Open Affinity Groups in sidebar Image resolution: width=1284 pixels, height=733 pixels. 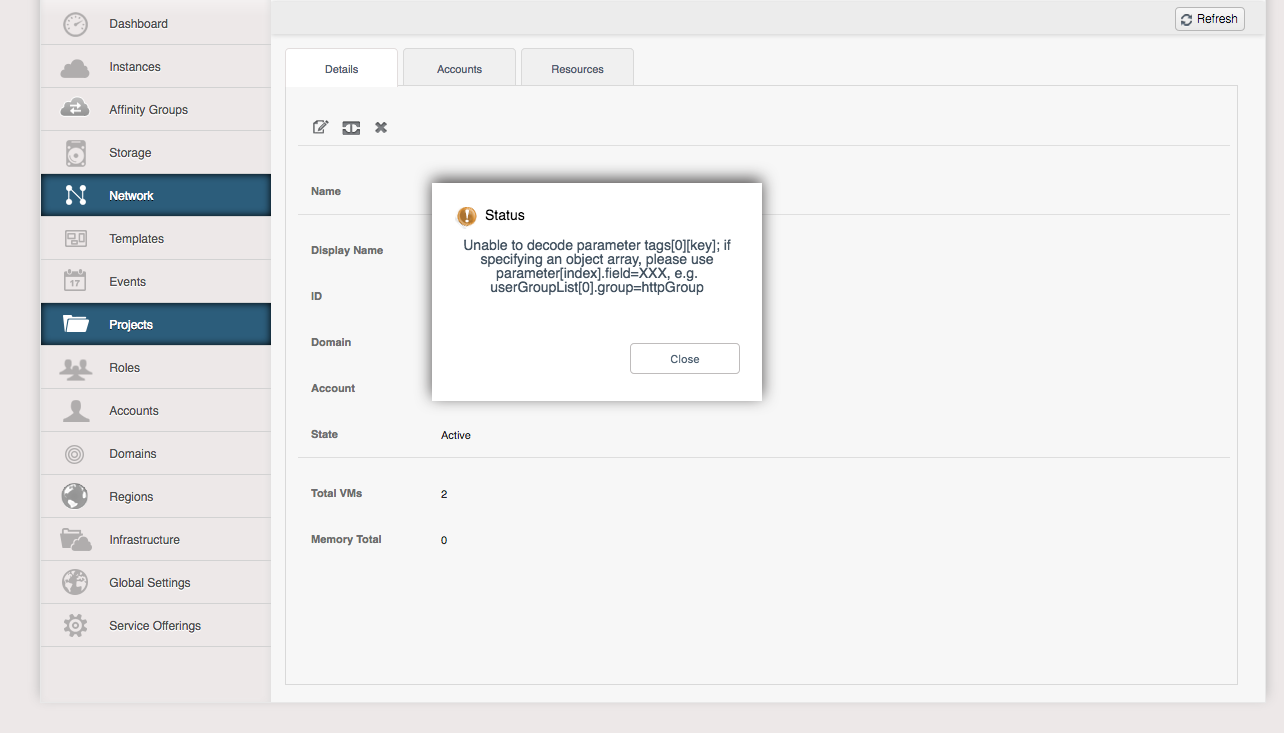pos(156,109)
